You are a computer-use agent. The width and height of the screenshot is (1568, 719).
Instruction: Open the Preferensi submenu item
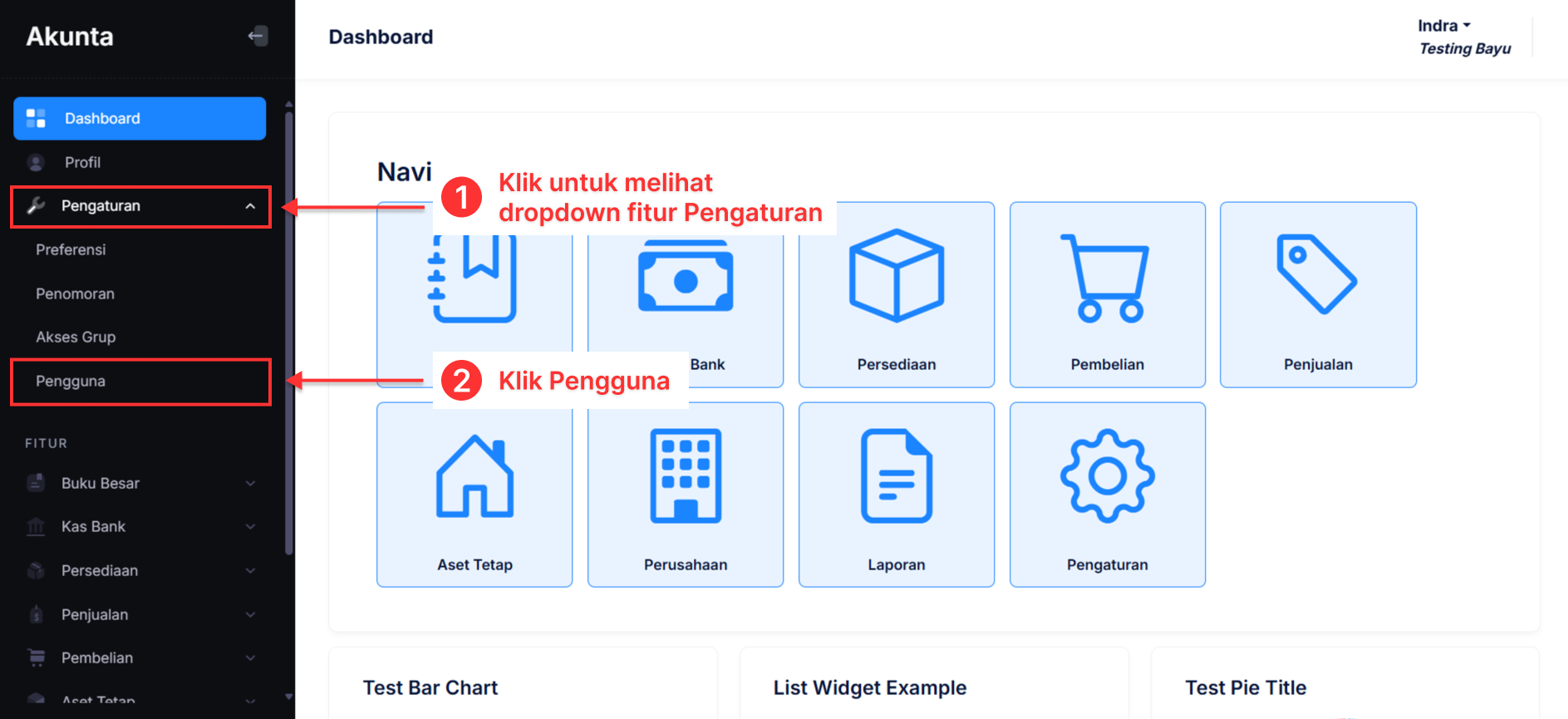click(71, 250)
